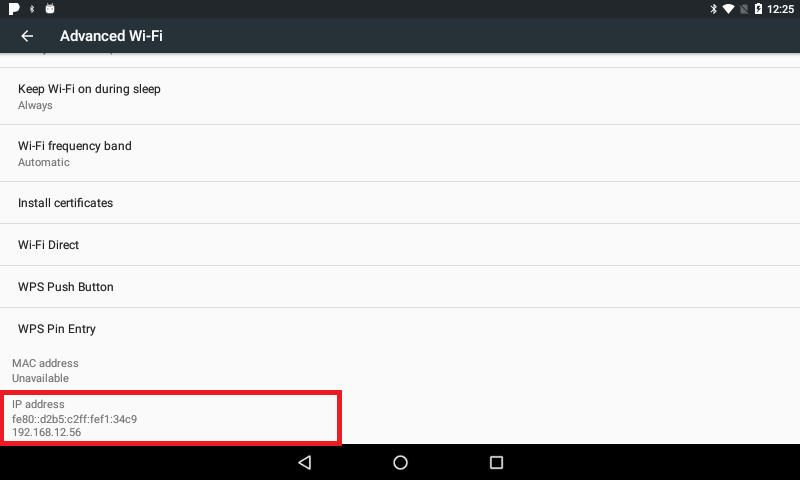The image size is (800, 480).
Task: Tap the Advanced Wi-Fi title text
Action: coord(111,36)
